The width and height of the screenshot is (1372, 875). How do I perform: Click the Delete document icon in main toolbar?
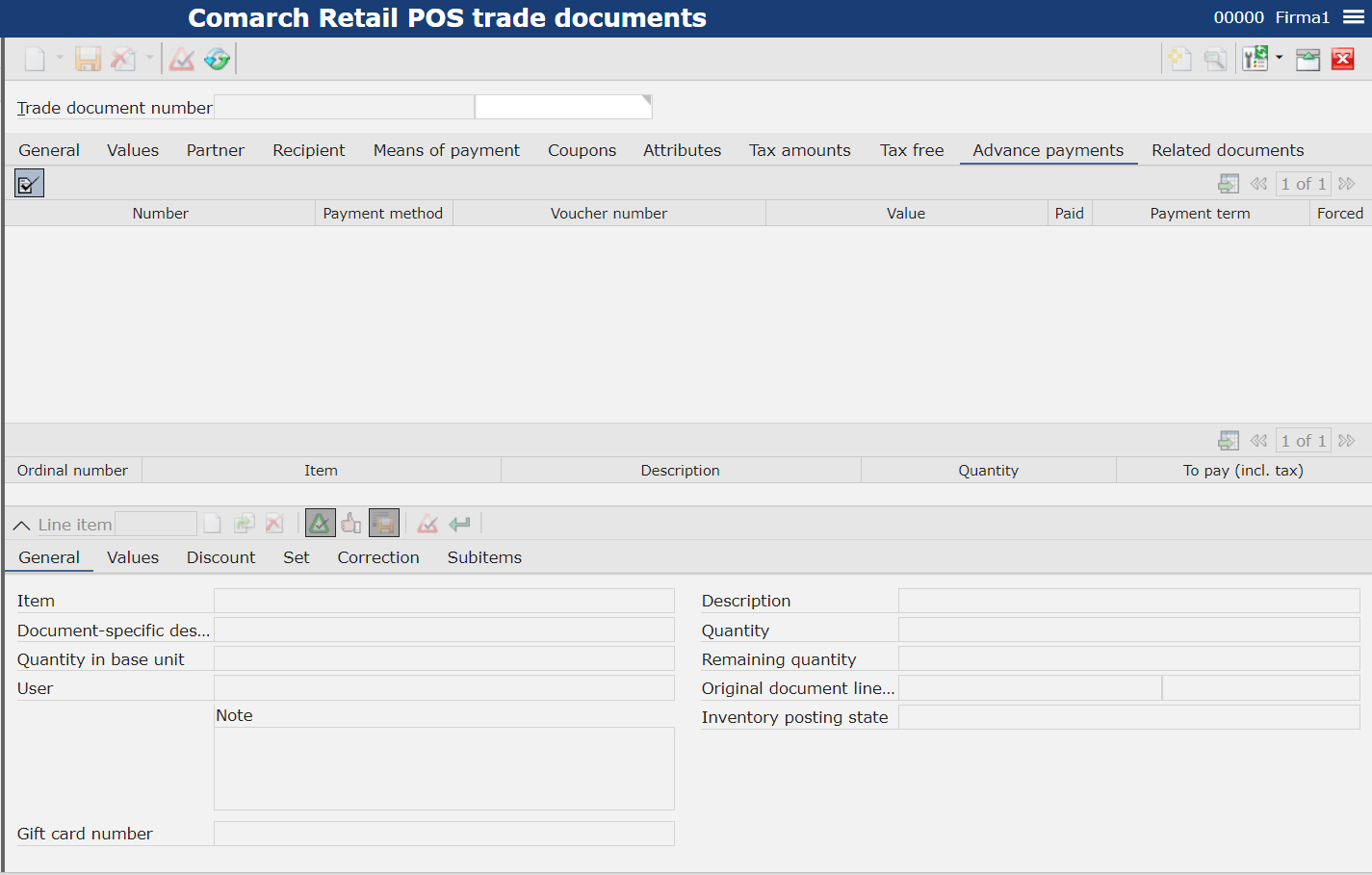point(123,60)
